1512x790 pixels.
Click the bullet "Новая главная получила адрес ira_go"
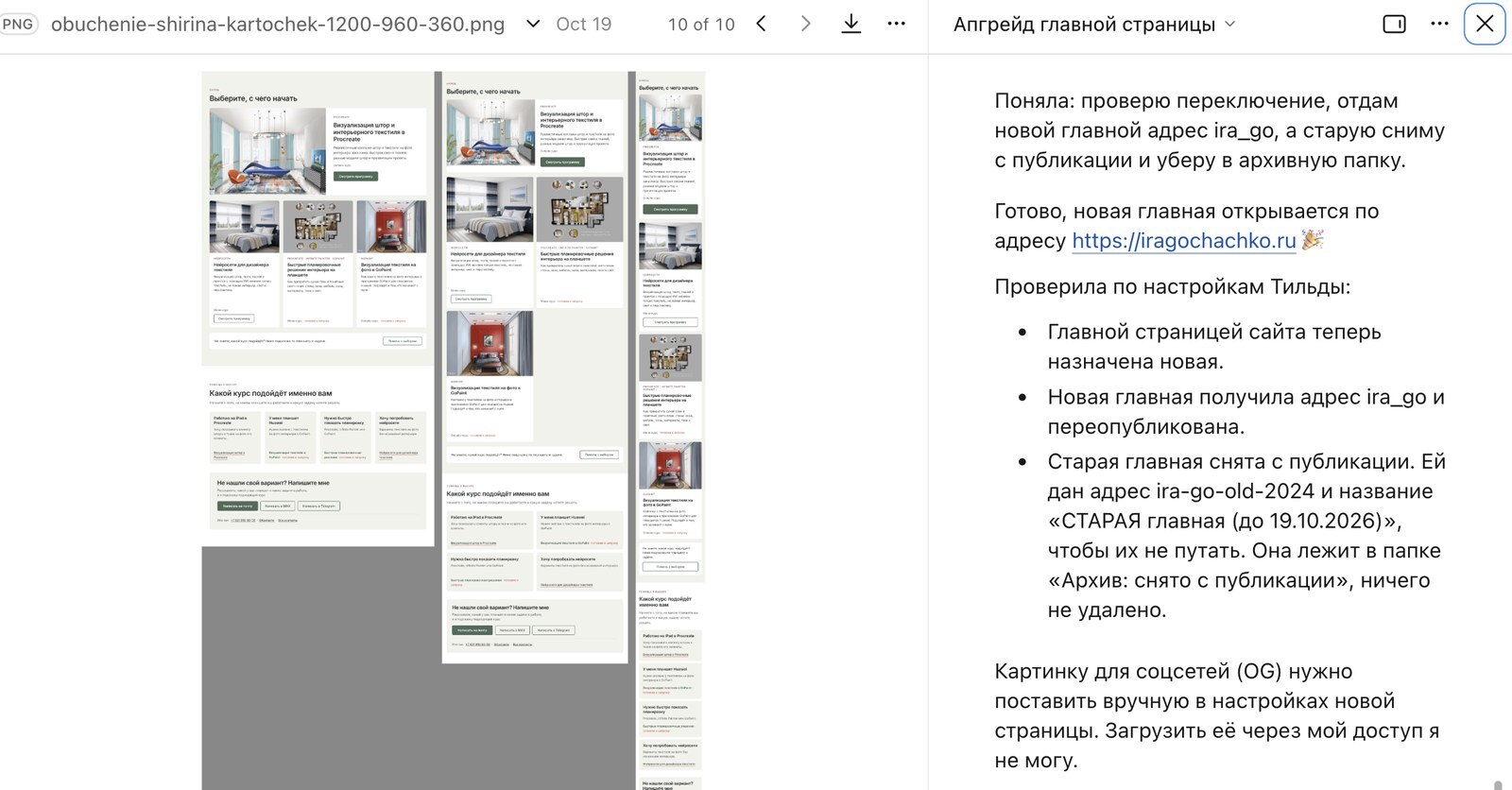pos(1246,412)
